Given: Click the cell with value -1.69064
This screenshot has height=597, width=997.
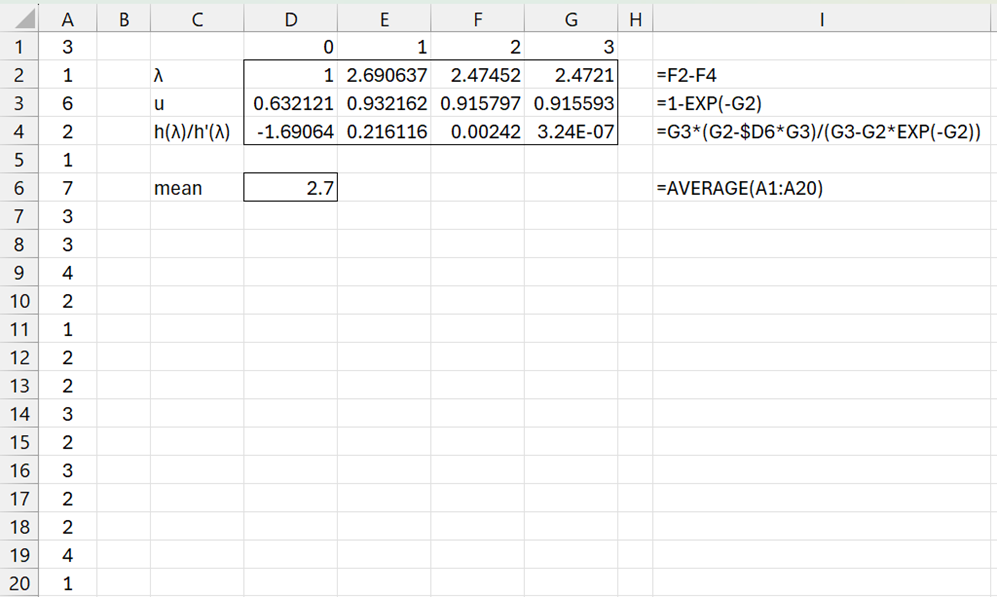Looking at the screenshot, I should (x=290, y=132).
